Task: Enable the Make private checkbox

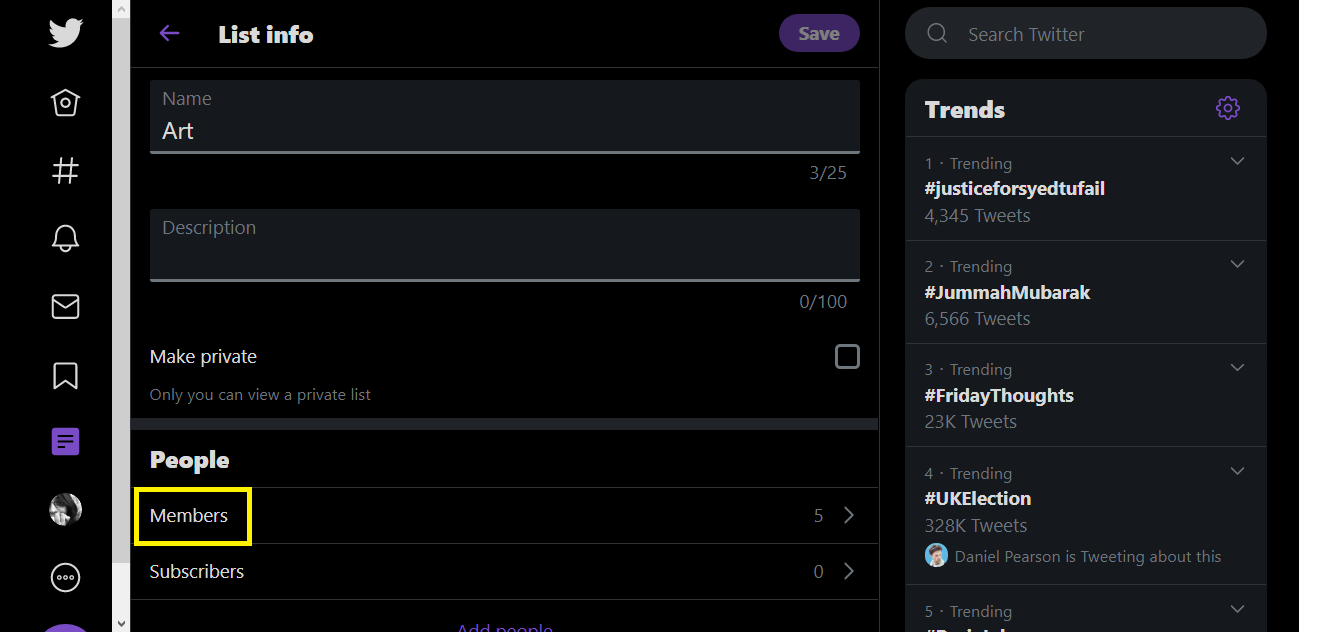Action: (x=847, y=356)
